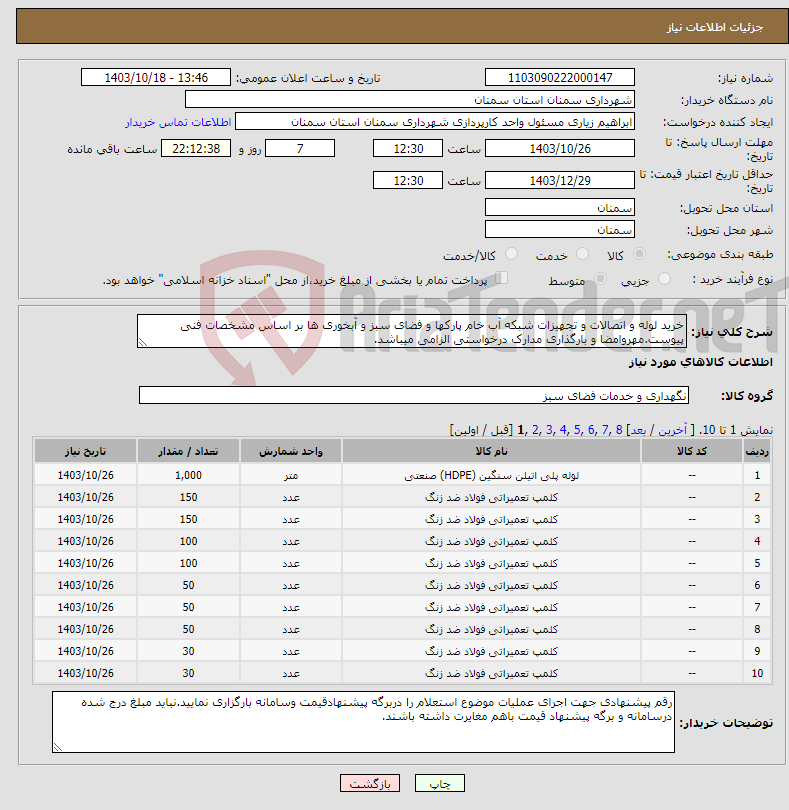Go to page 6 of items
Image resolution: width=789 pixels, height=810 pixels.
pos(591,430)
